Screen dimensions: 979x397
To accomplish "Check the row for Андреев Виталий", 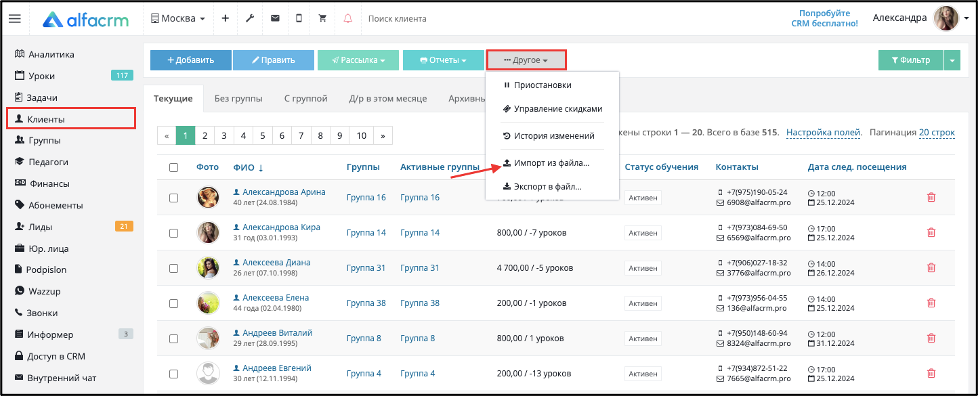I will coord(174,338).
